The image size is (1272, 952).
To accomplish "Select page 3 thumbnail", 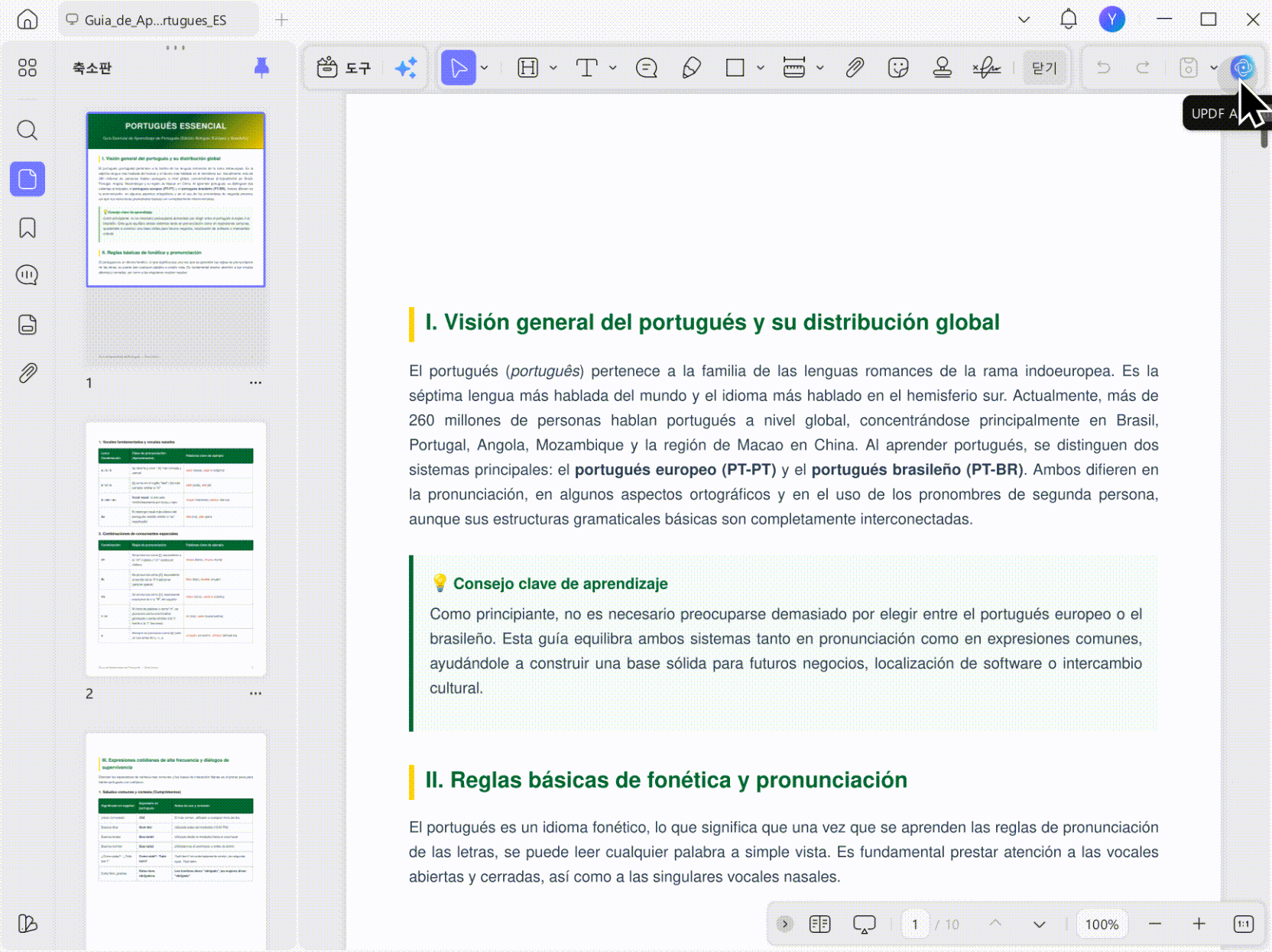I will click(x=176, y=841).
